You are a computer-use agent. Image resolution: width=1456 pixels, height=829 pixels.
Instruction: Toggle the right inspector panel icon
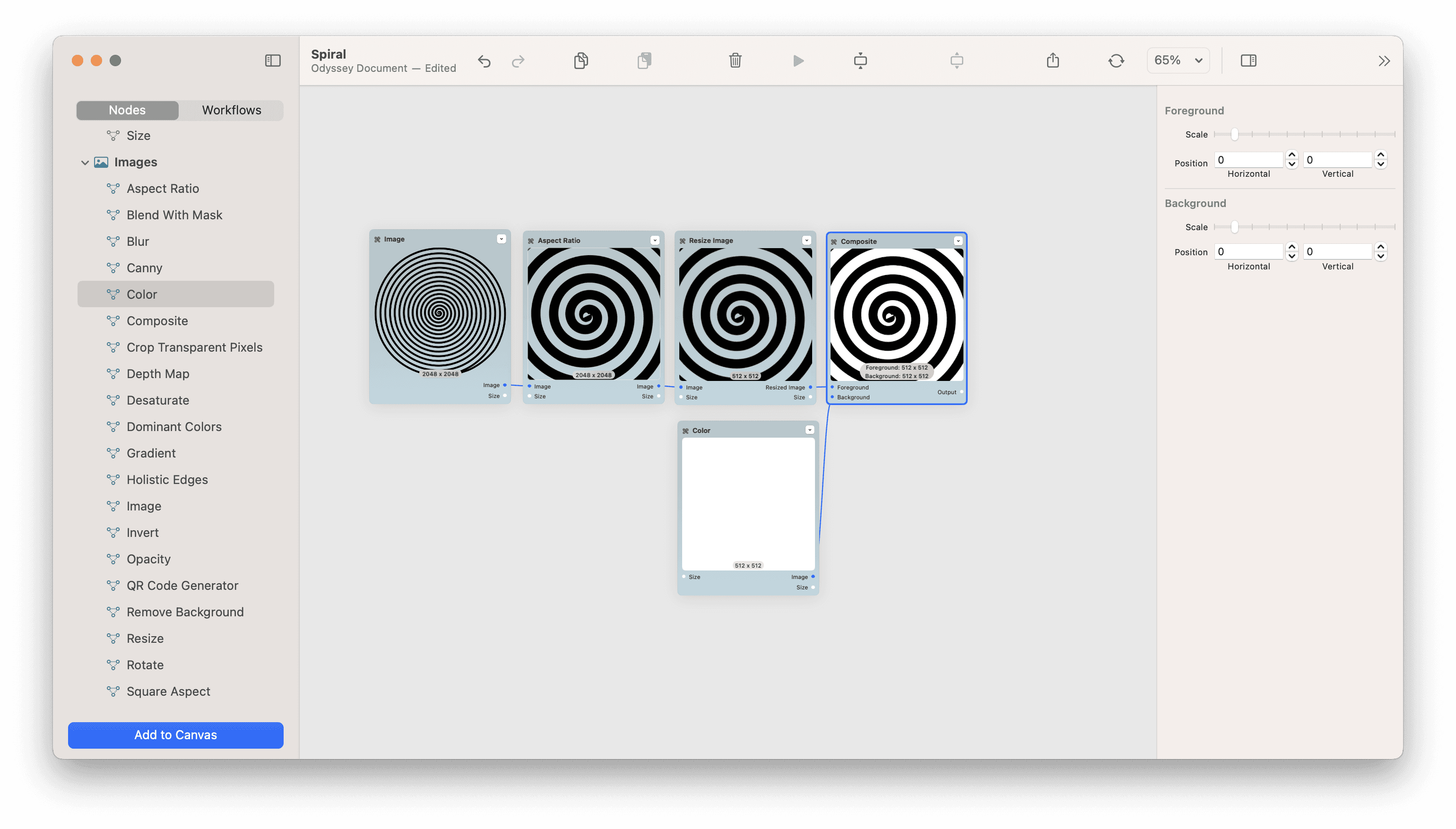[1248, 60]
